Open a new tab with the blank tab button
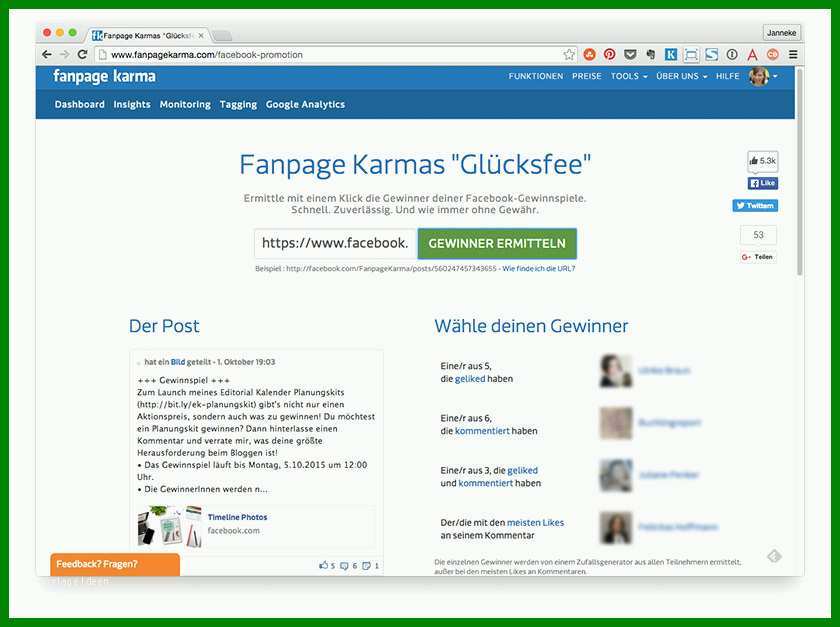Image resolution: width=840 pixels, height=627 pixels. [x=221, y=36]
